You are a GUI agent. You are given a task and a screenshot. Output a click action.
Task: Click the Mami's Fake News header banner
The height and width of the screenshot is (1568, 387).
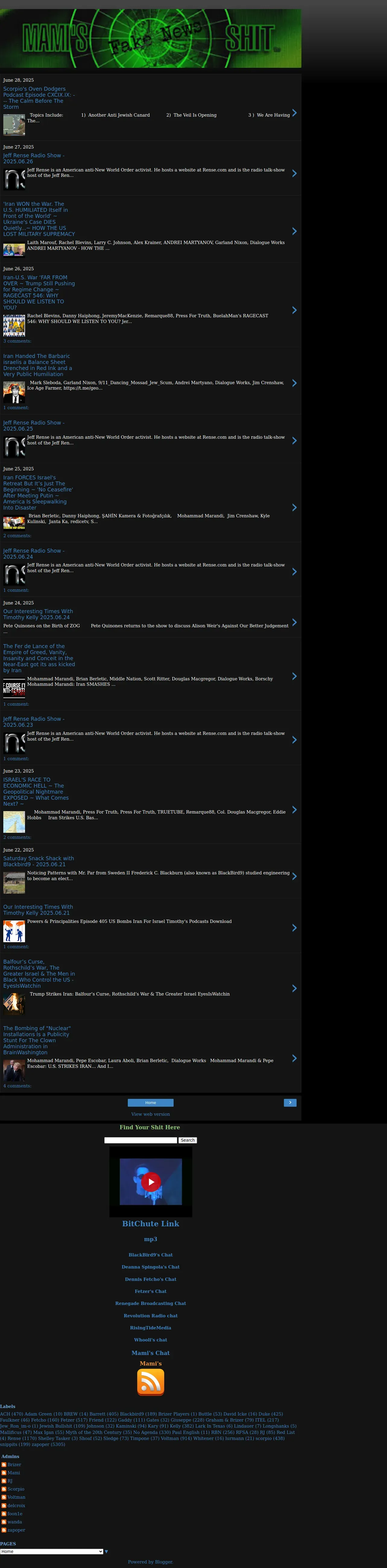coord(150,38)
